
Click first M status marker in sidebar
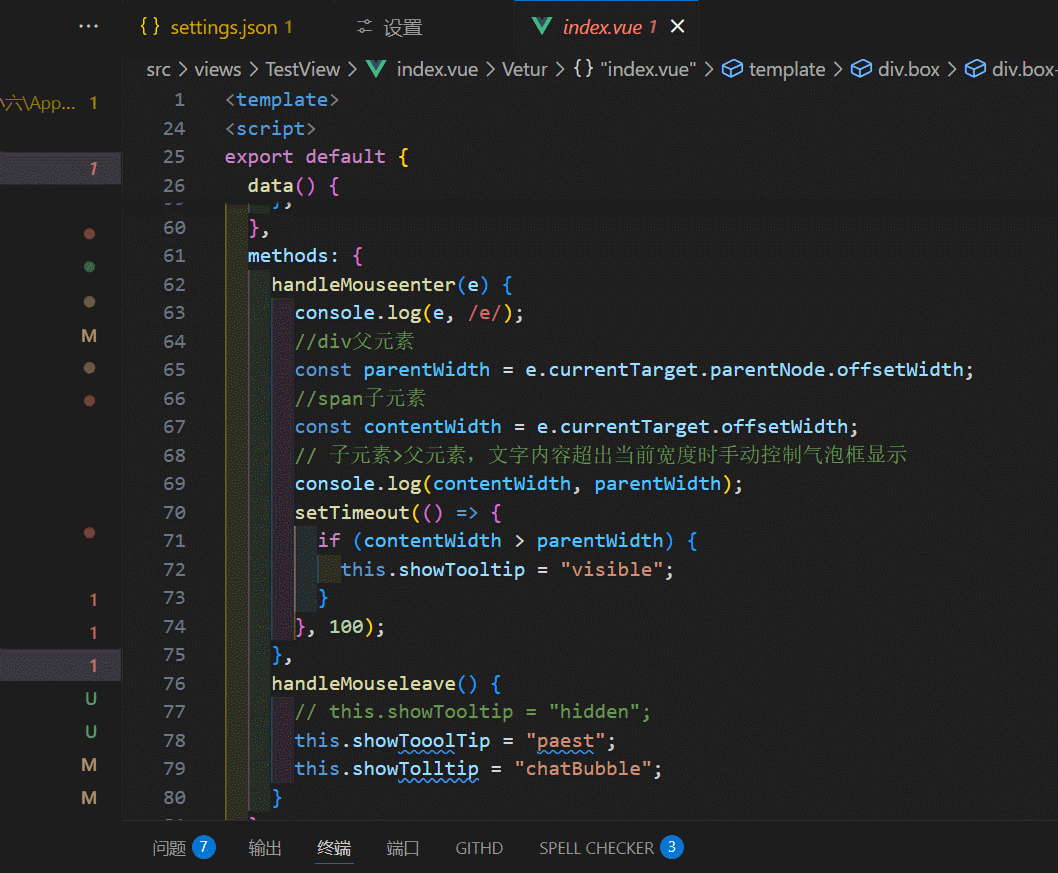click(89, 336)
